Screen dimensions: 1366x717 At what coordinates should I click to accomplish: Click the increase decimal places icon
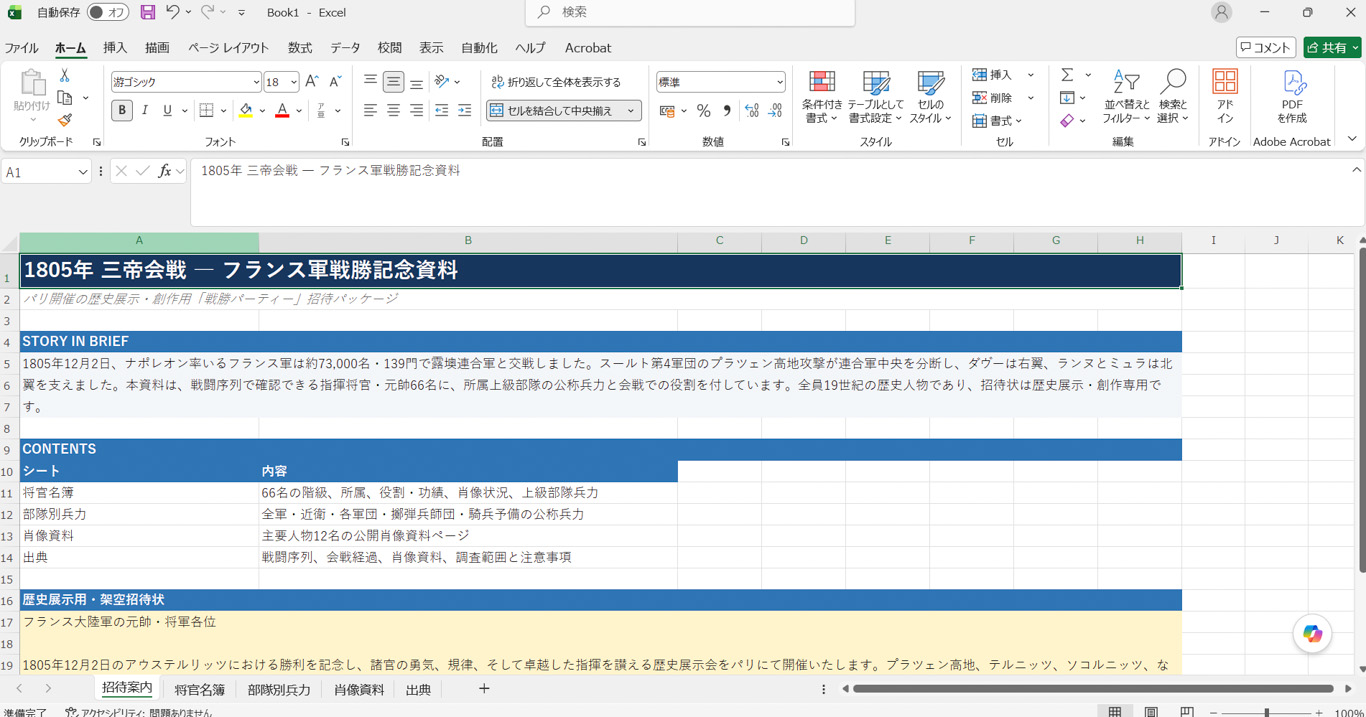tap(752, 111)
